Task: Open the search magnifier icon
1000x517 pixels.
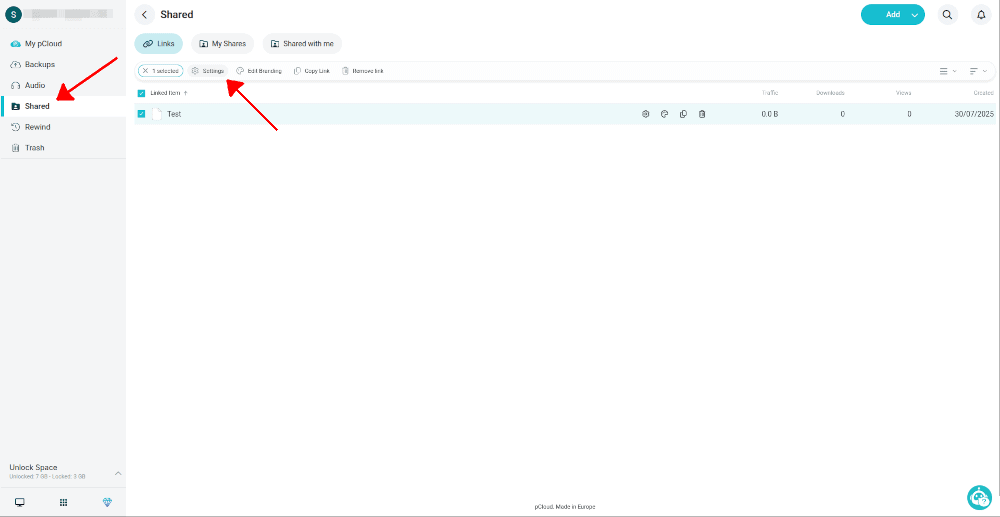Action: coord(948,15)
